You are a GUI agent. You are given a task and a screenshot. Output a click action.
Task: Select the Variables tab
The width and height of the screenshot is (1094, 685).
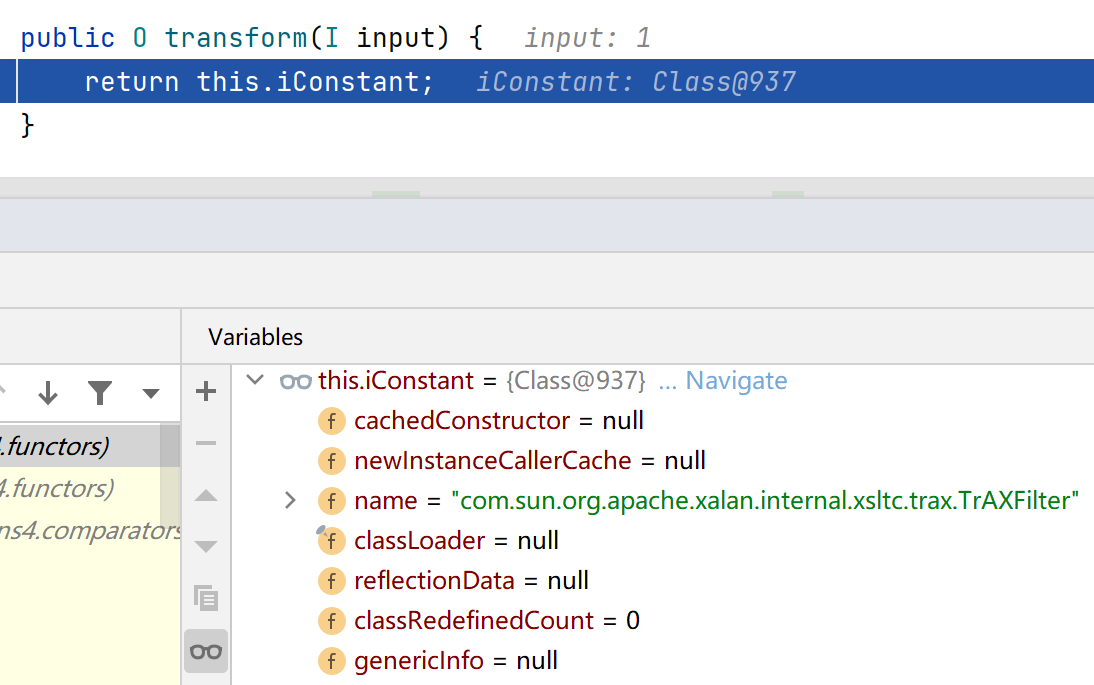[255, 337]
